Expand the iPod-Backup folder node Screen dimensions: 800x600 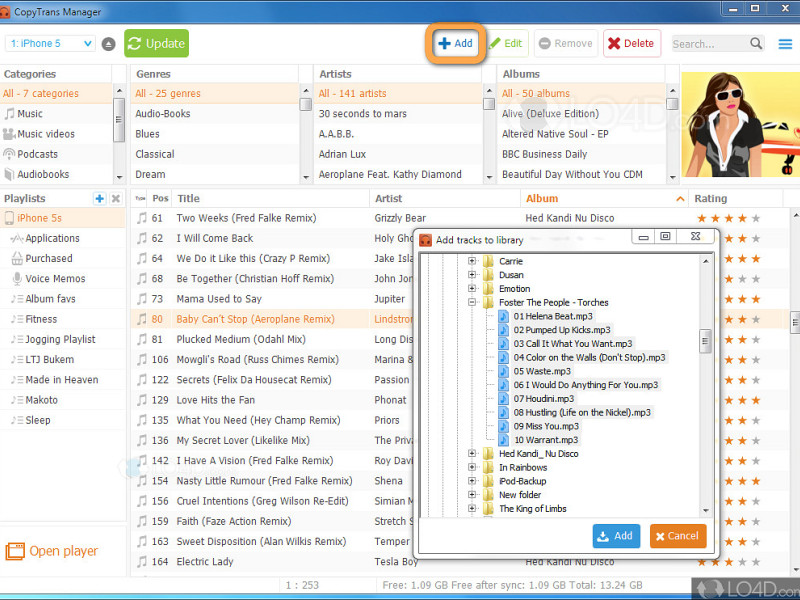click(x=472, y=481)
